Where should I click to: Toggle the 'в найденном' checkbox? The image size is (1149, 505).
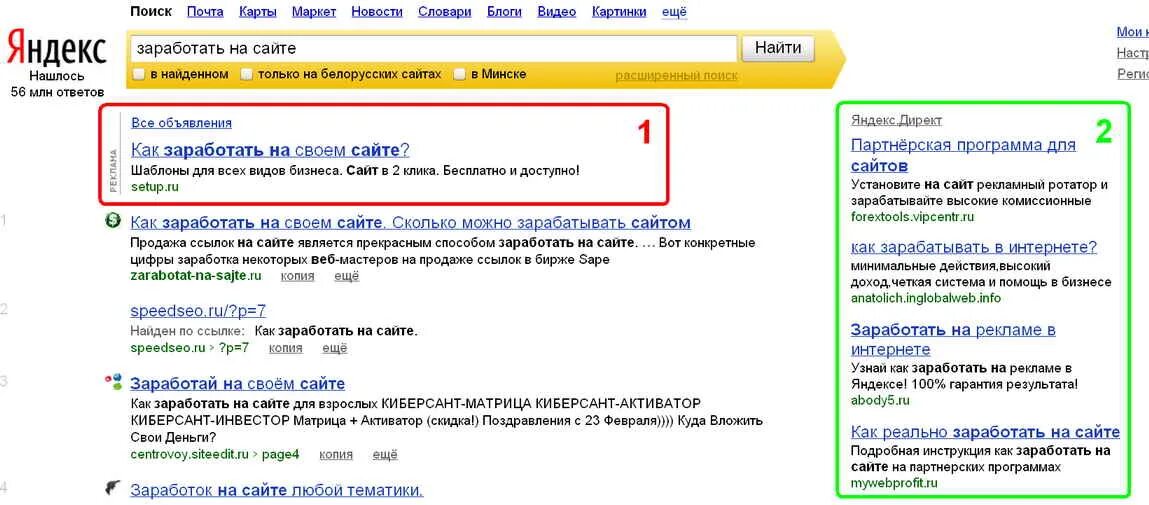pyautogui.click(x=139, y=74)
